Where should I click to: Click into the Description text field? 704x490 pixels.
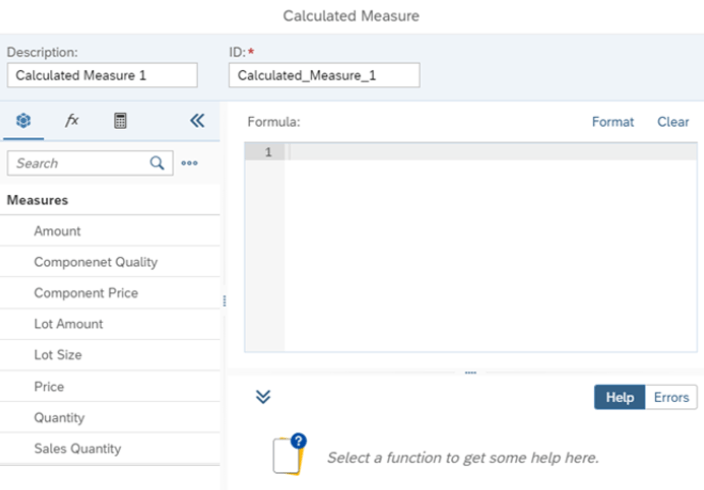[102, 75]
